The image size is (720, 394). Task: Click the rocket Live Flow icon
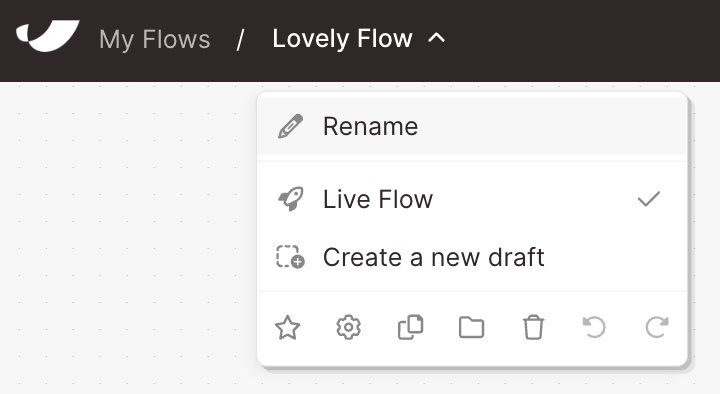(290, 199)
